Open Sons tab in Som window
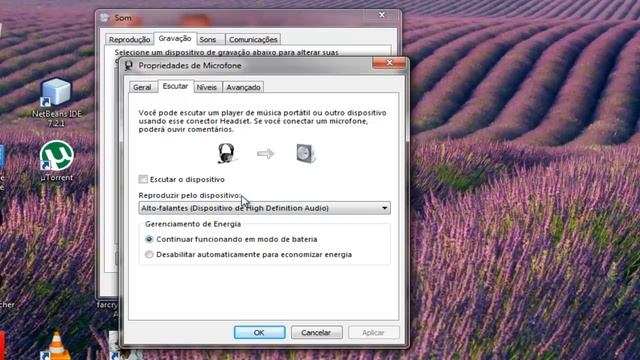Image resolution: width=640 pixels, height=360 pixels. (x=208, y=40)
